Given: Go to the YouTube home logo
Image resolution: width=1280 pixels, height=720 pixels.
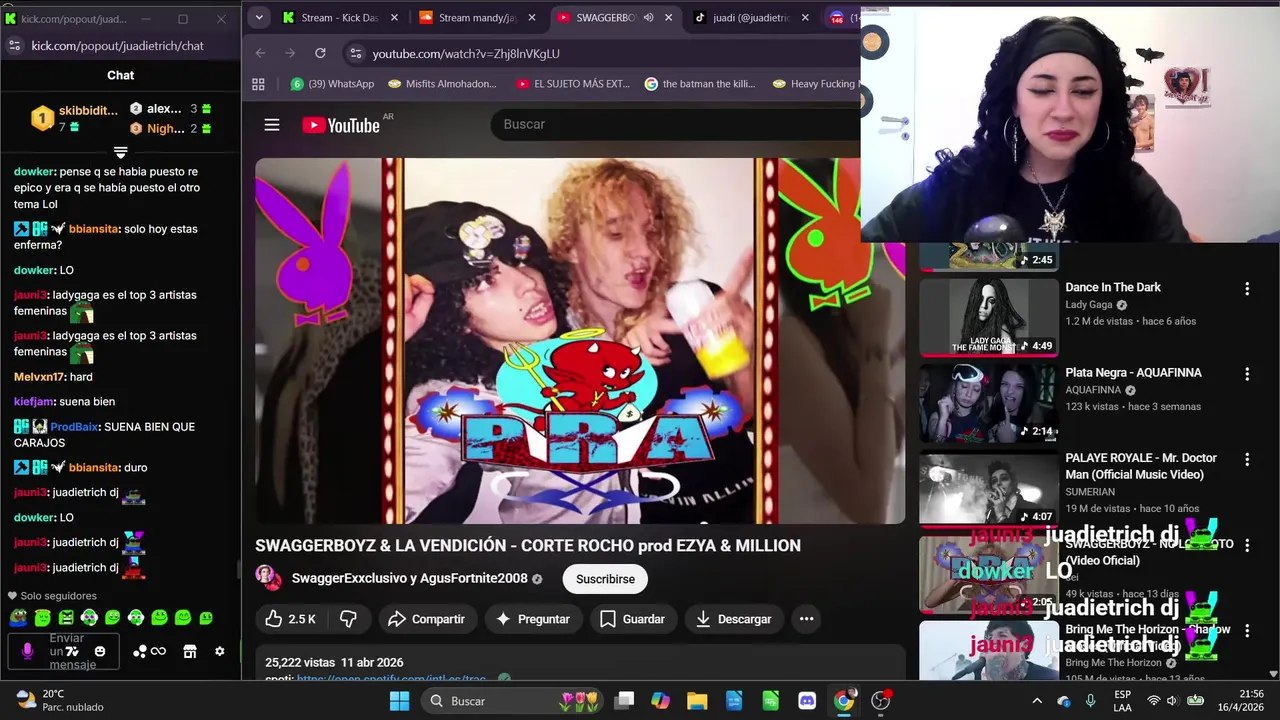Looking at the screenshot, I should pyautogui.click(x=341, y=125).
